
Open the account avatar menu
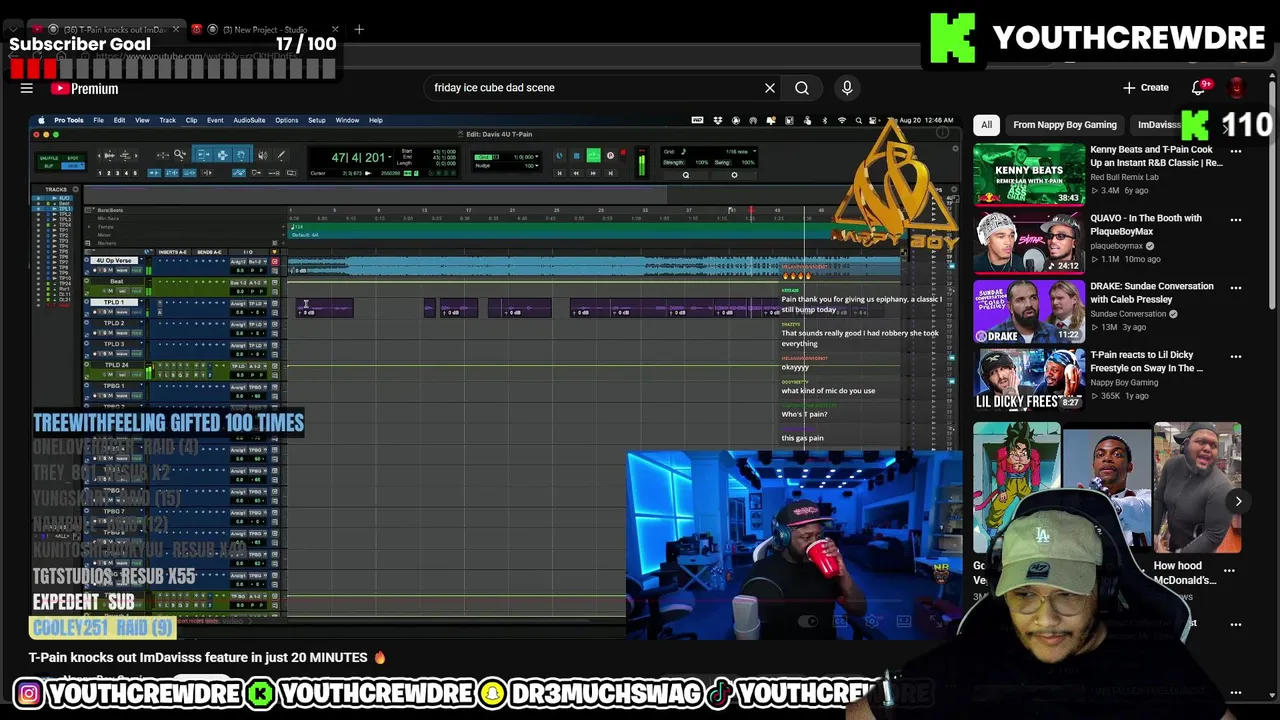(1236, 88)
